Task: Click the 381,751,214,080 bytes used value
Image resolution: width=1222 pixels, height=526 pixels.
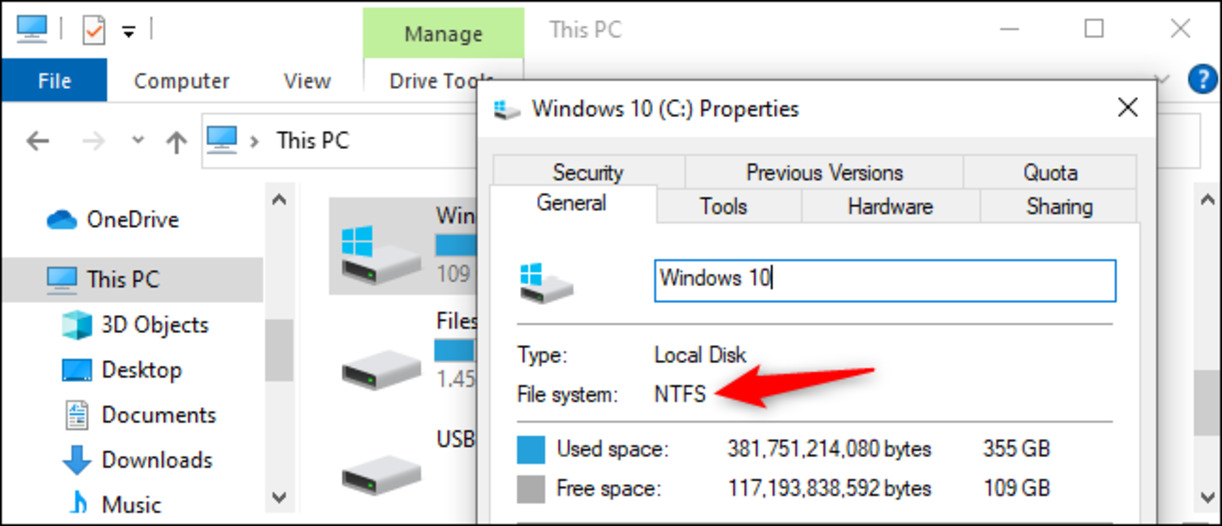Action: [x=829, y=448]
